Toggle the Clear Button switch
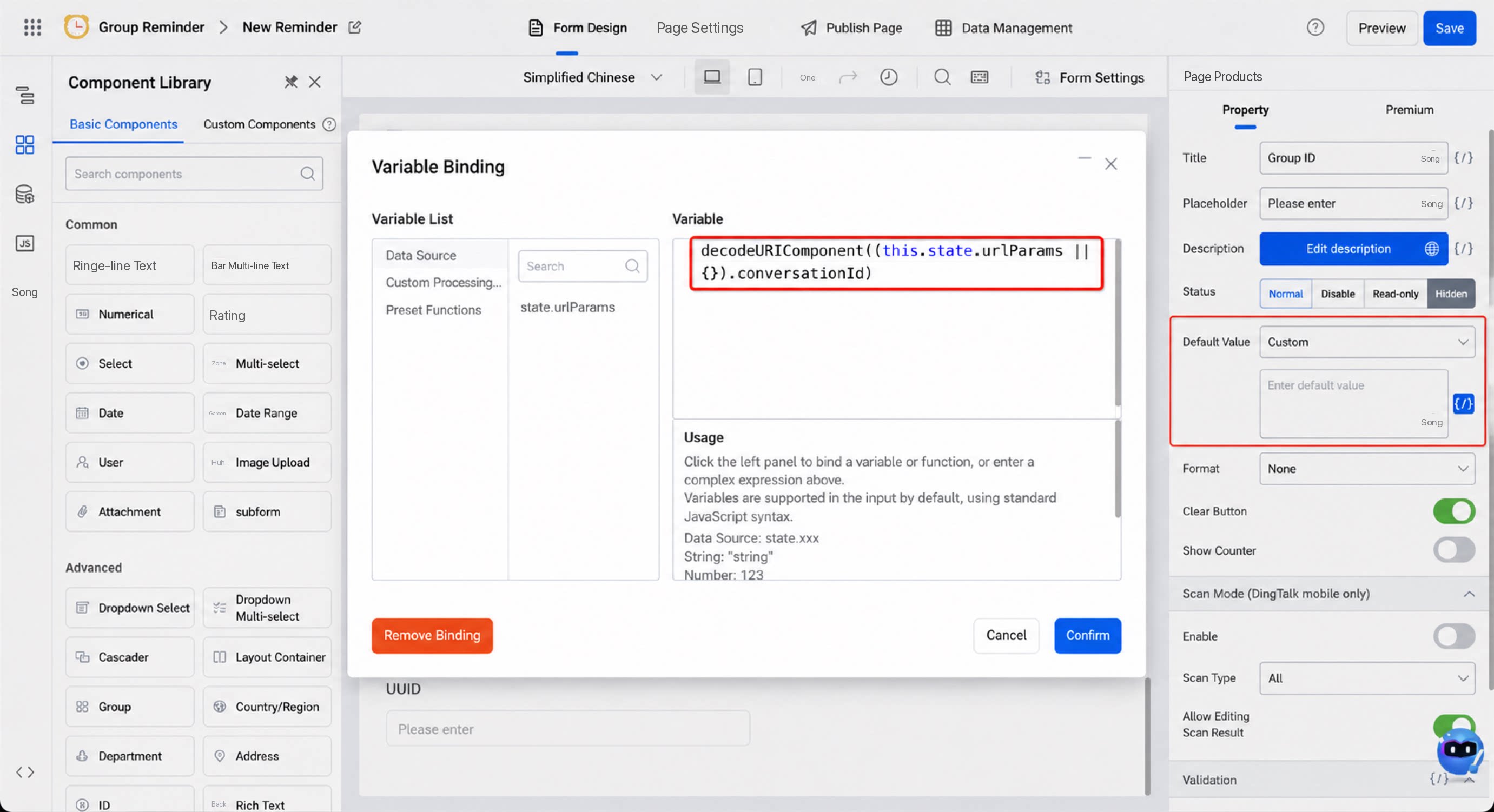This screenshot has width=1494, height=812. click(1454, 511)
